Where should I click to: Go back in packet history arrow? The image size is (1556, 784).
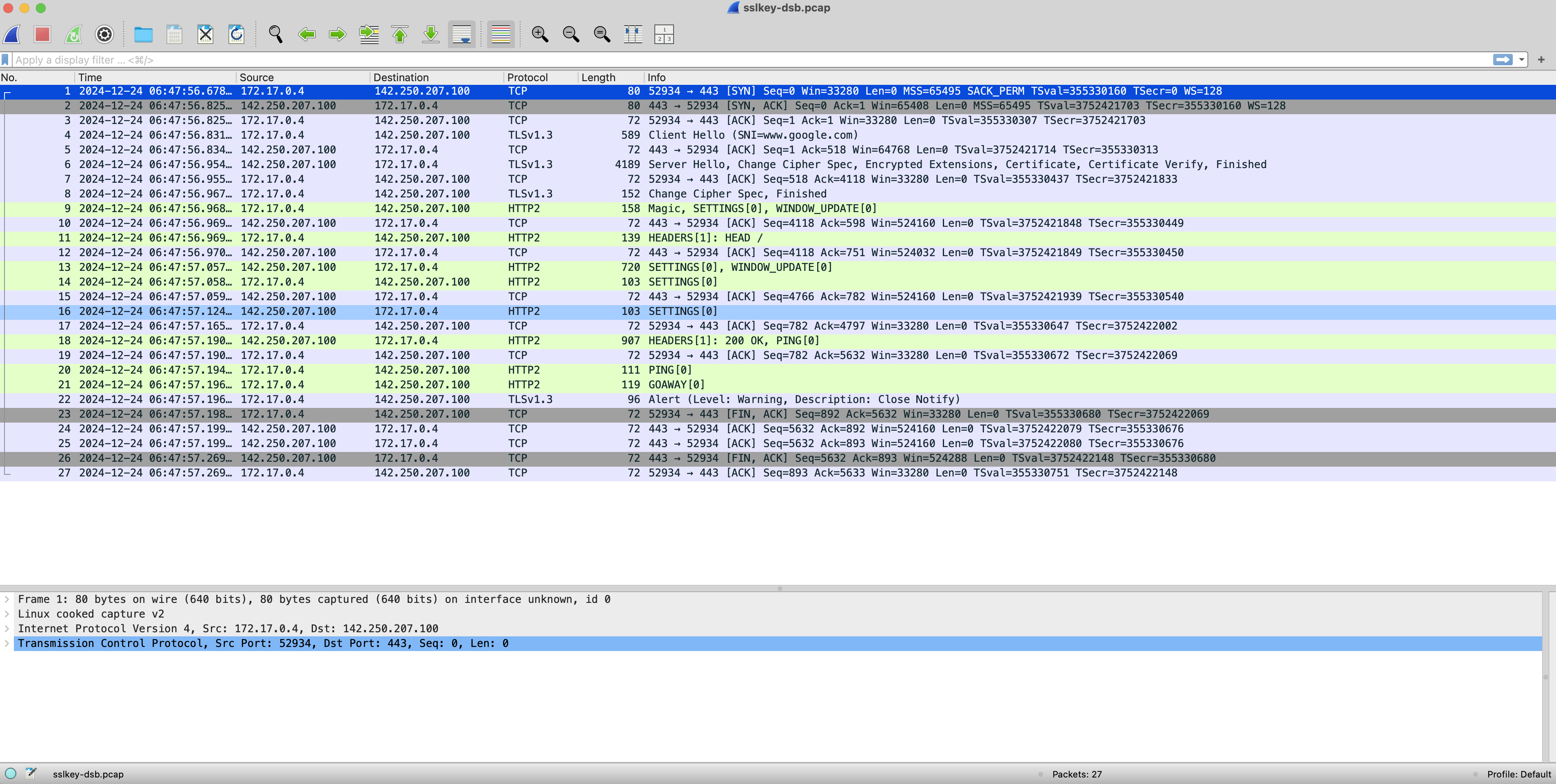coord(307,34)
